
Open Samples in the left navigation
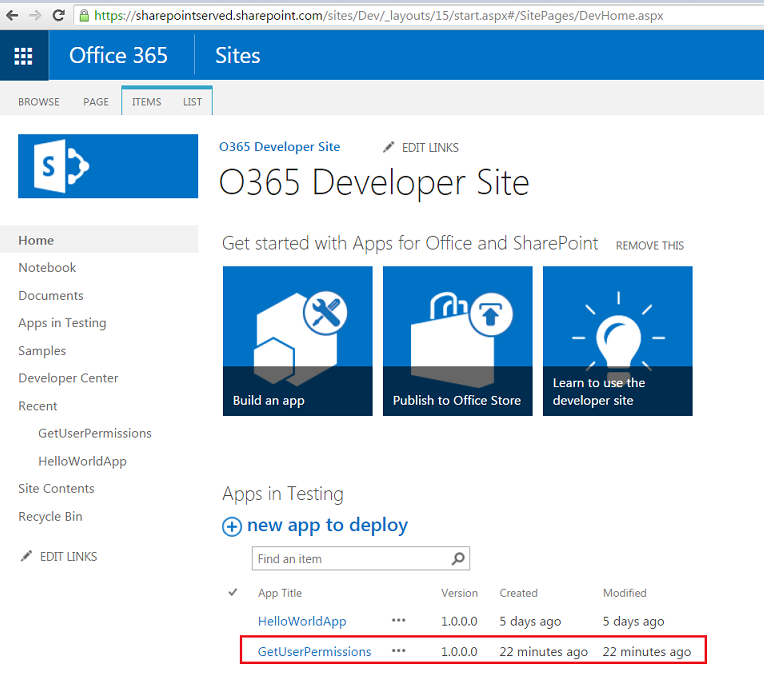[42, 351]
